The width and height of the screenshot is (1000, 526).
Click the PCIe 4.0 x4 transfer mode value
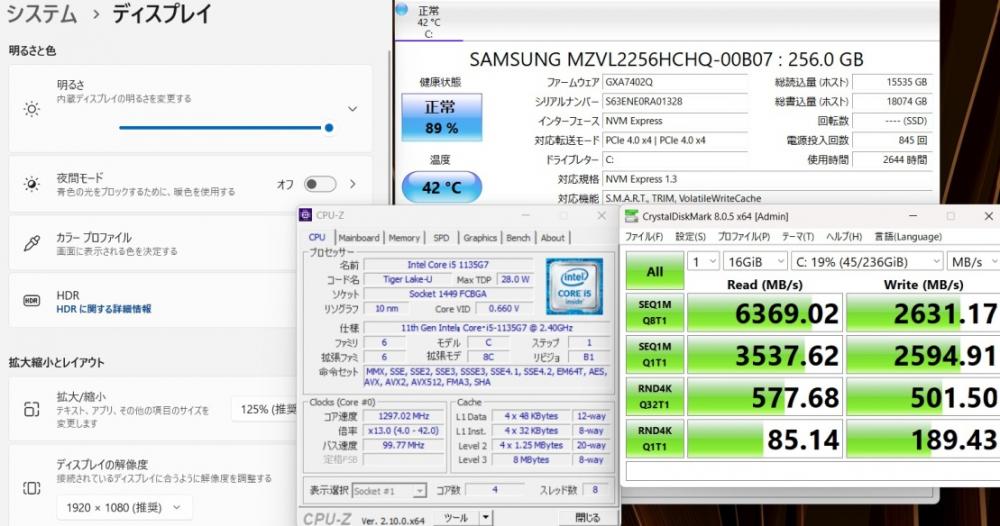[675, 140]
